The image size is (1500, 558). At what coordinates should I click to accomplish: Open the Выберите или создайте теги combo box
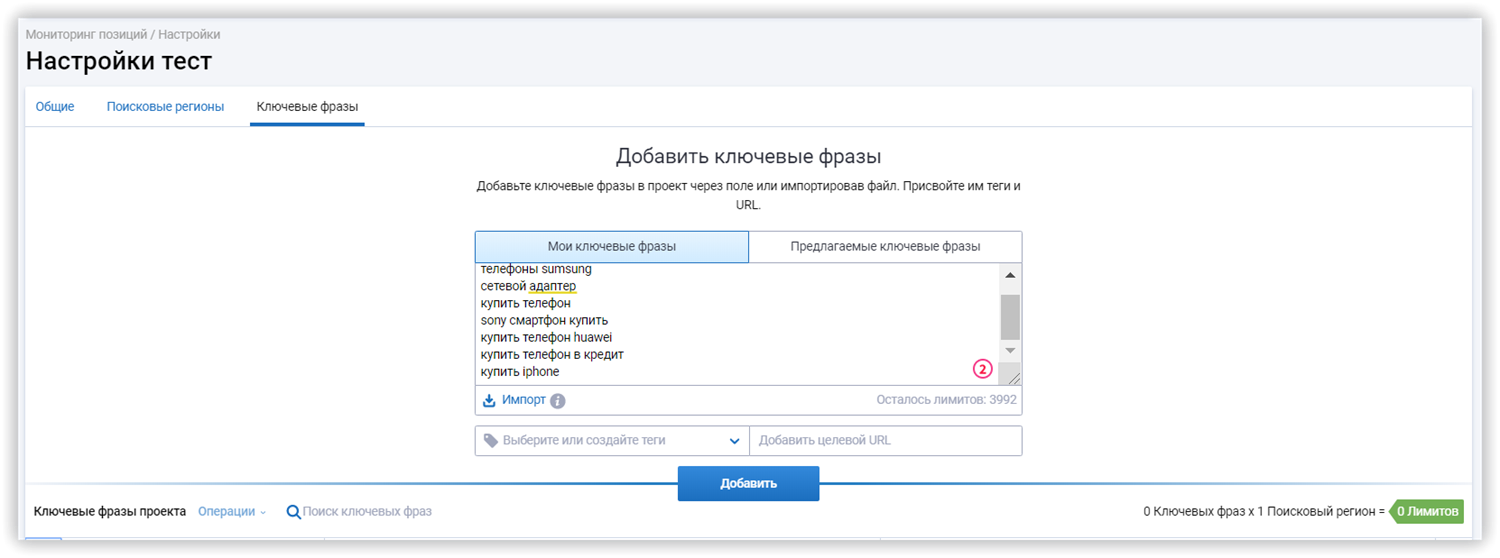pyautogui.click(x=612, y=441)
